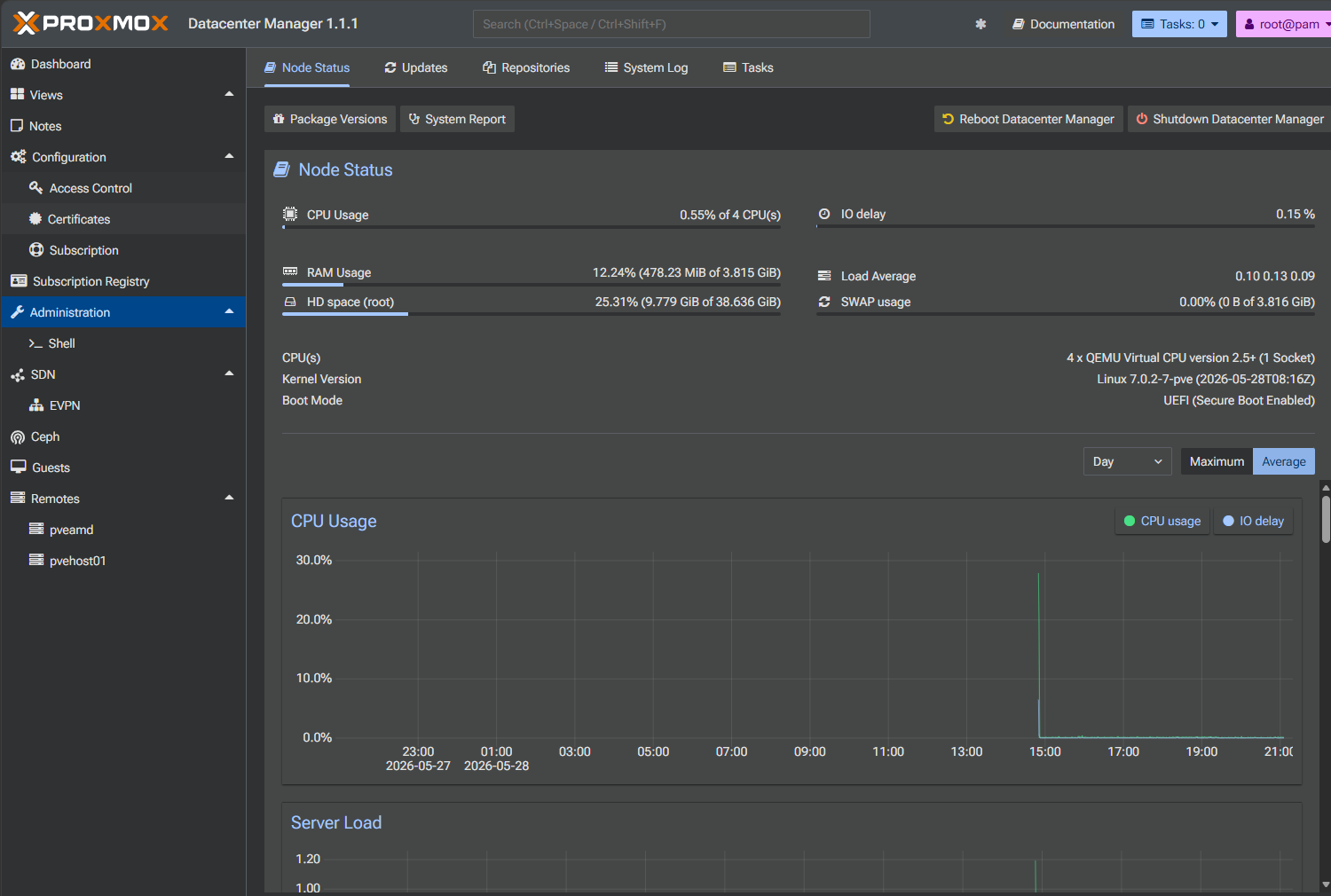The height and width of the screenshot is (896, 1331).
Task: Click the Certificates badge icon
Action: 35,218
